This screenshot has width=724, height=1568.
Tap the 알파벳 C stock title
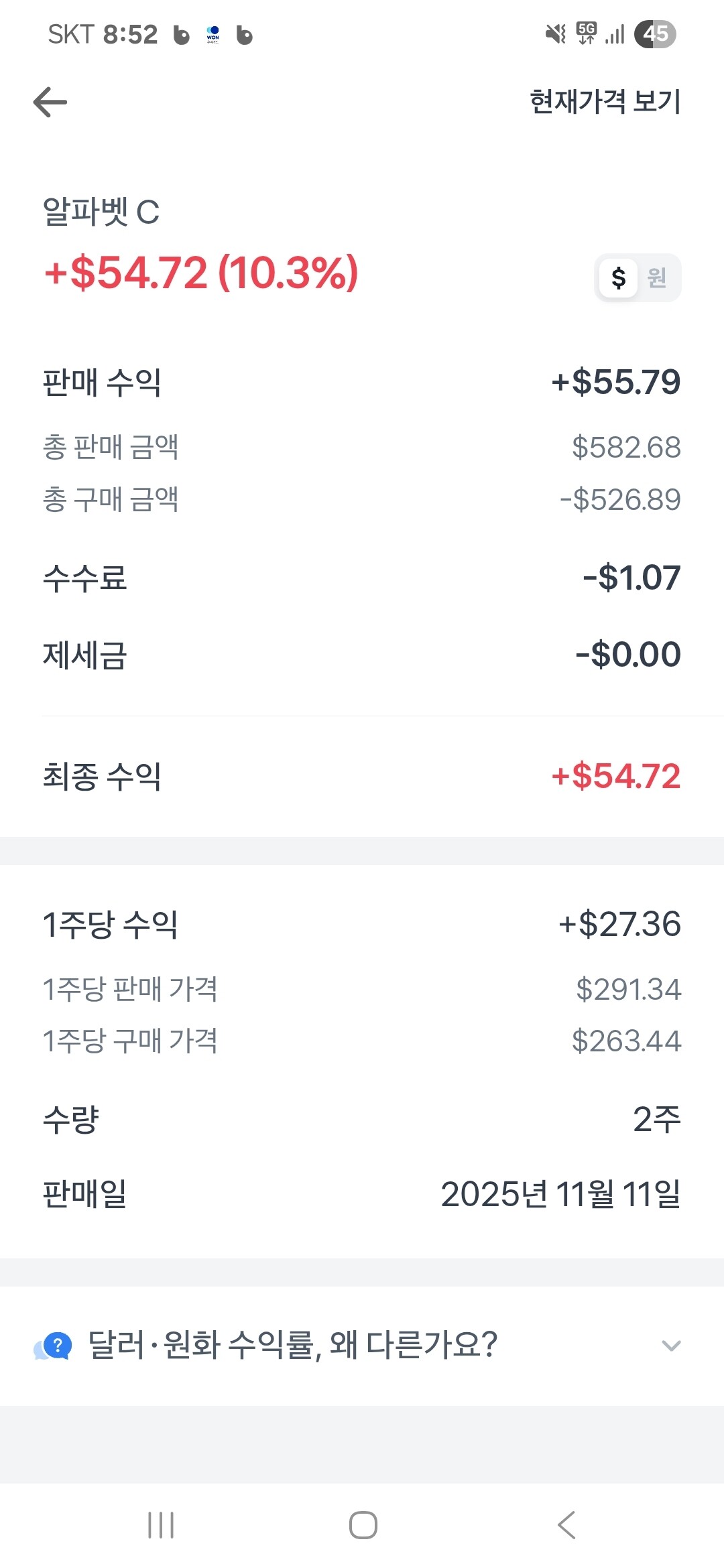[101, 212]
